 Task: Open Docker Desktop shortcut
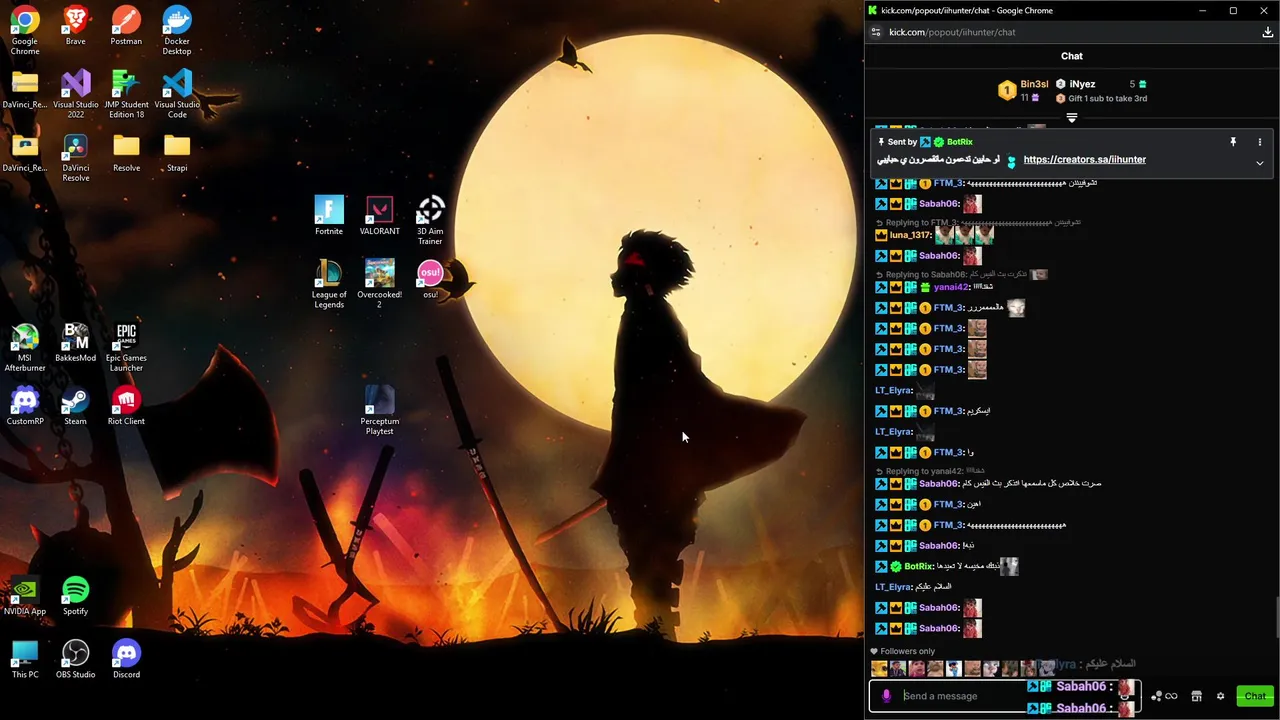click(177, 30)
